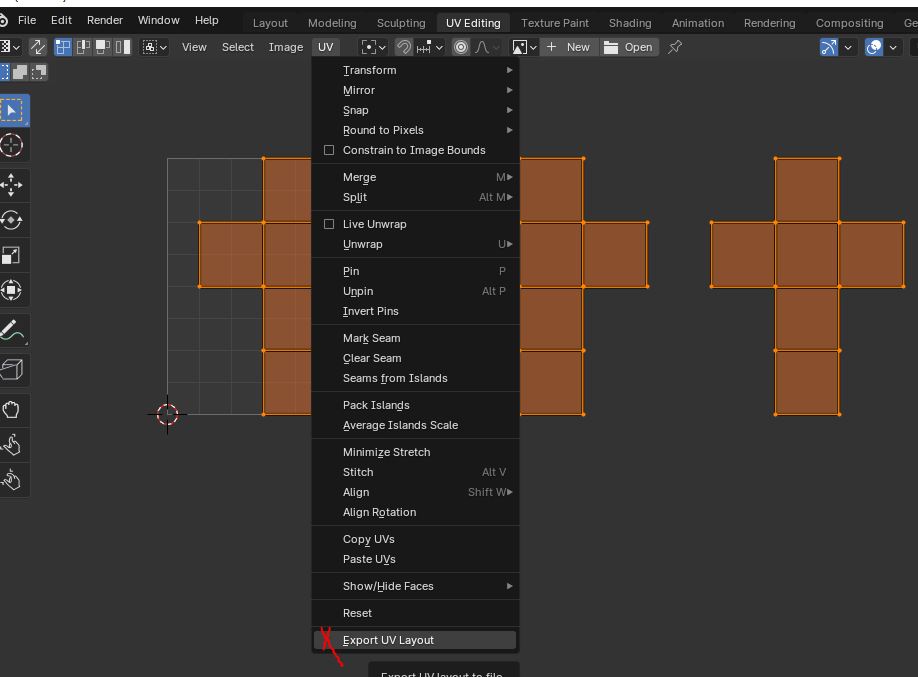This screenshot has width=918, height=677.
Task: Choose the Rotate tool
Action: coord(12,220)
